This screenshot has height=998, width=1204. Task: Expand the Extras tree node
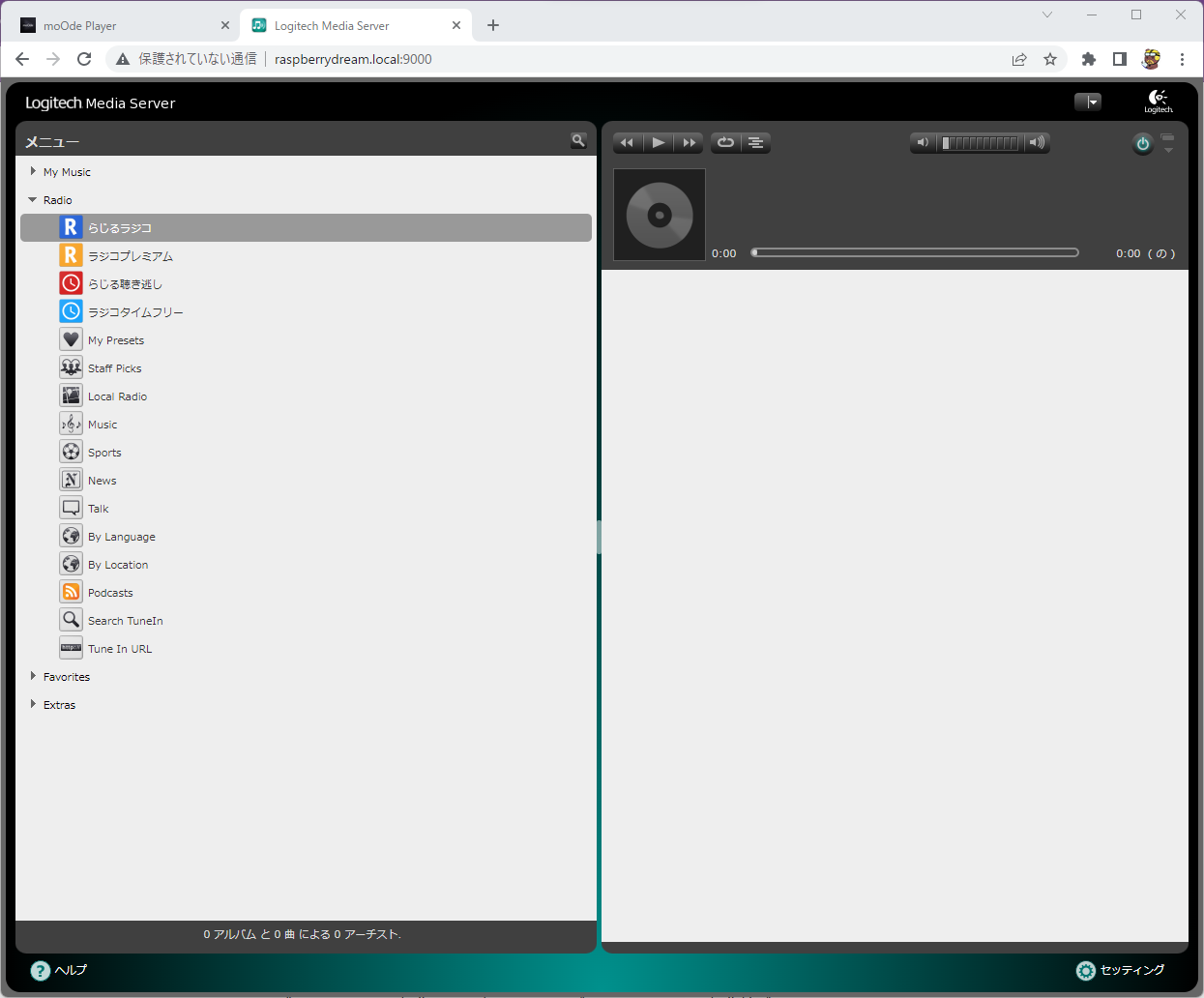pos(33,704)
